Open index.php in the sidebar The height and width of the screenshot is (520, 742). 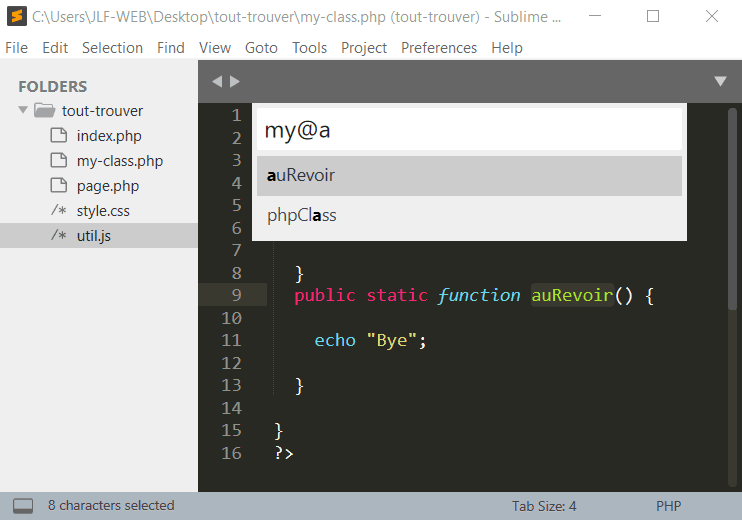(x=109, y=136)
